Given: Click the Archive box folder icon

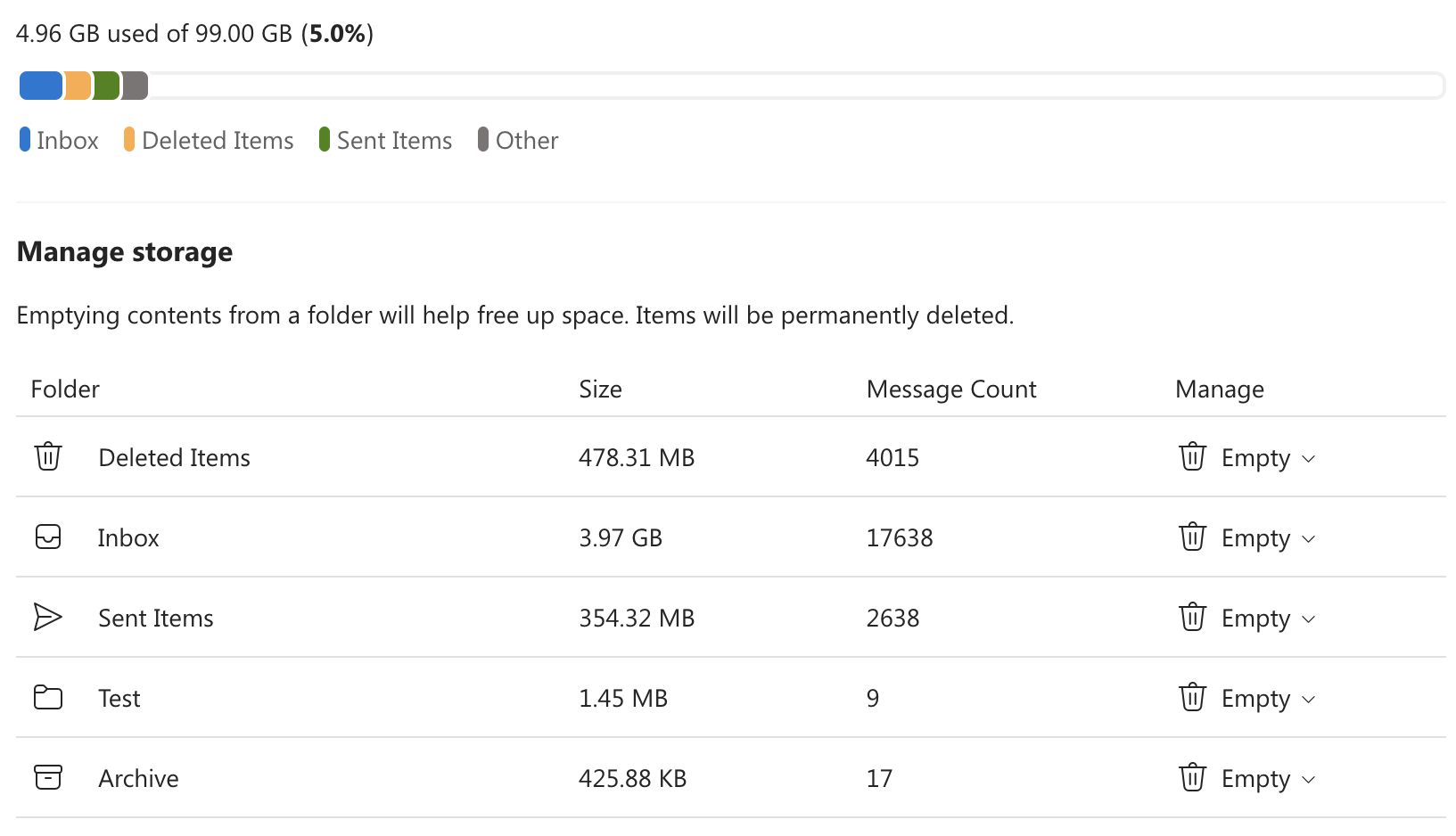Looking at the screenshot, I should tap(48, 777).
